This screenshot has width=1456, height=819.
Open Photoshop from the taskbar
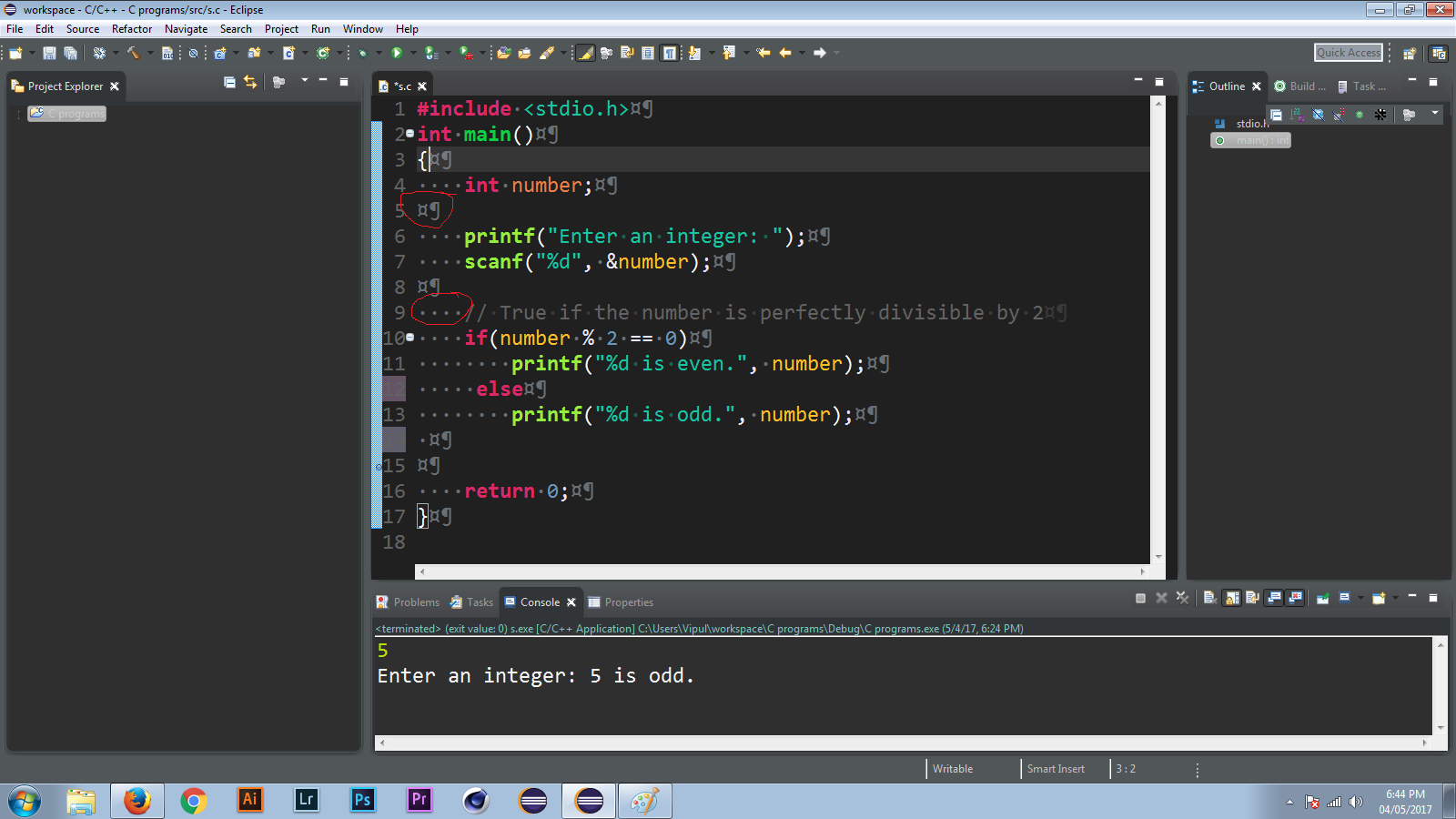pyautogui.click(x=362, y=801)
